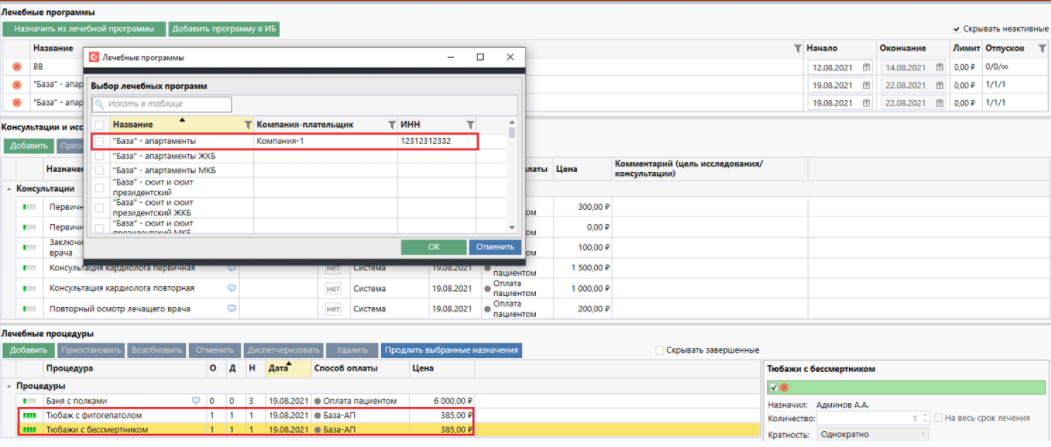Viewport: 1051px width, 447px height.
Task: Click the status bars icon for Тюбаж с фитогепатолом
Action: pos(28,415)
